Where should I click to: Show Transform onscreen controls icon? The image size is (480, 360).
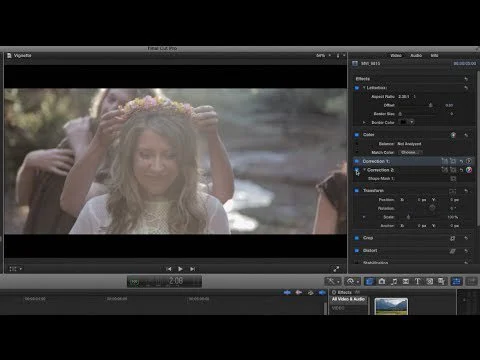452,191
